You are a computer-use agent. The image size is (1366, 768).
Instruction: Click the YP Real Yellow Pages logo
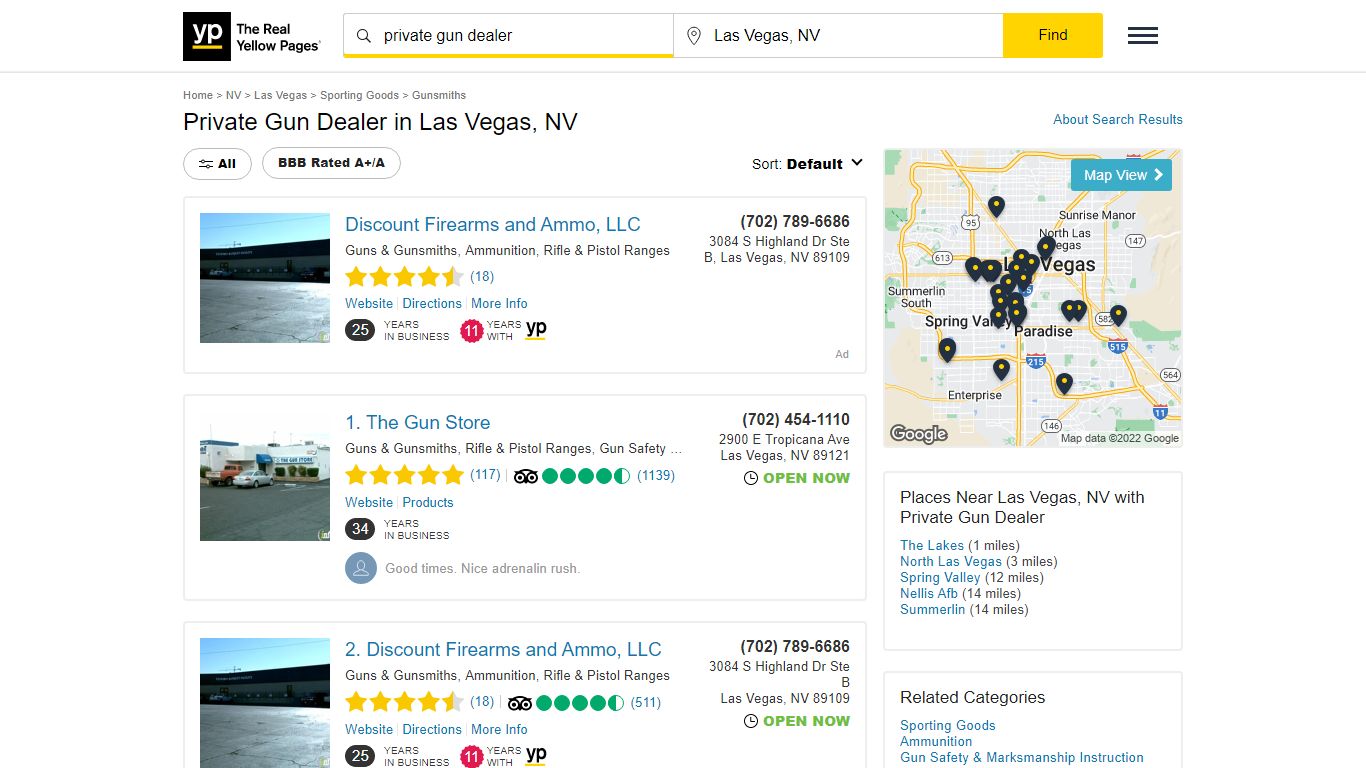click(x=253, y=37)
